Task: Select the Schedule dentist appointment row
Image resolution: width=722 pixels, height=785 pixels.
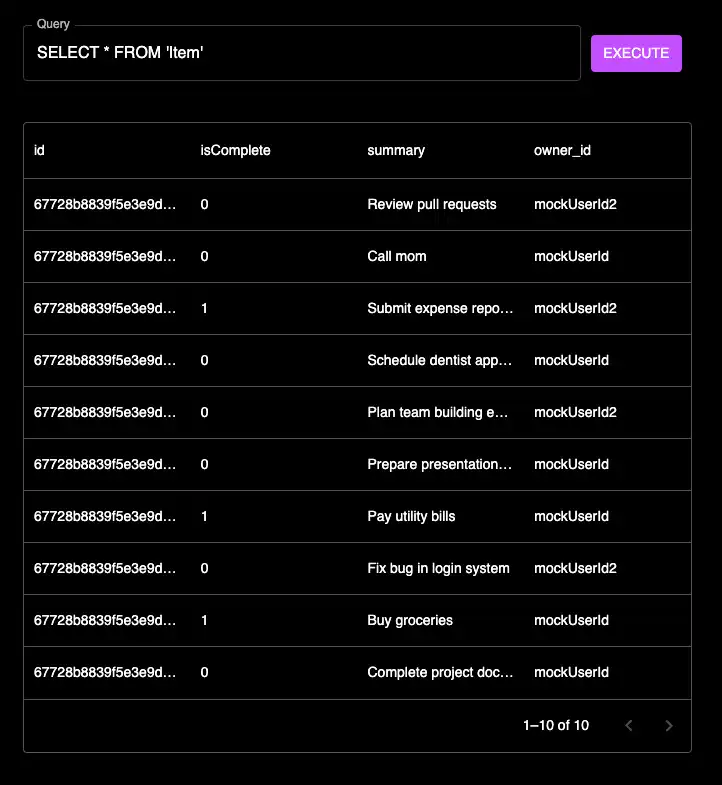Action: [440, 360]
